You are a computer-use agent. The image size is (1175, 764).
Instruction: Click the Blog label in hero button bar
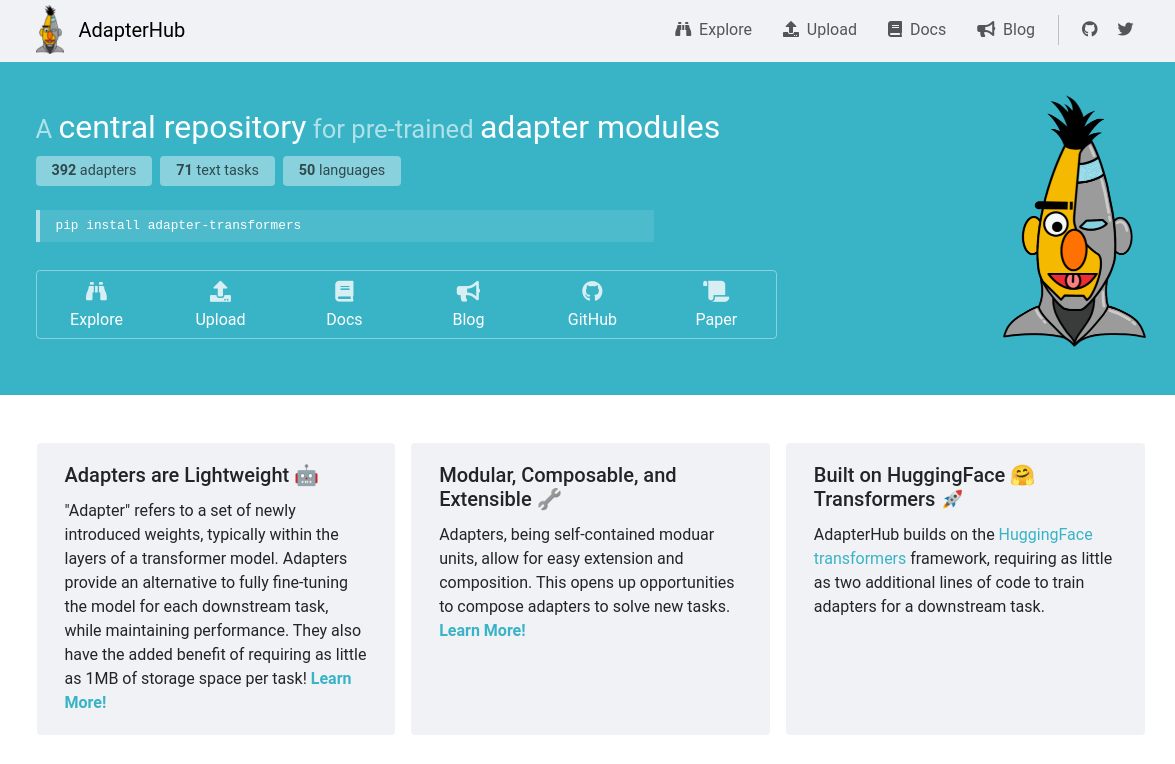point(468,319)
